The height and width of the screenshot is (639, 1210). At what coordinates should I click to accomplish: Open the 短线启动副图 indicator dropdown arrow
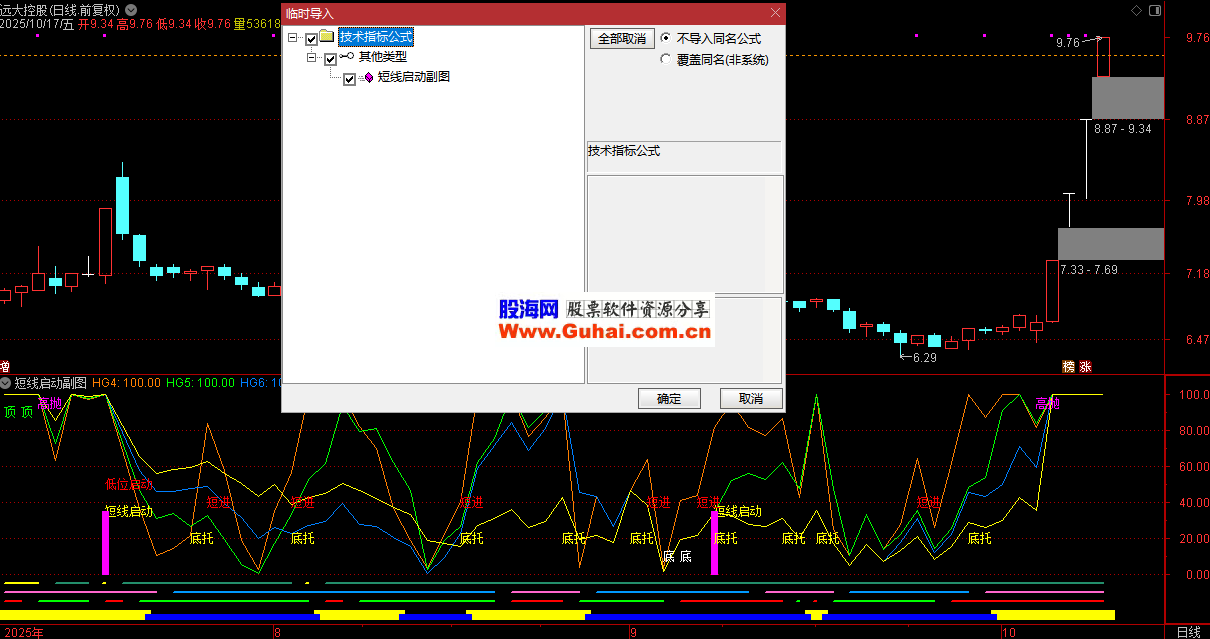click(6, 383)
